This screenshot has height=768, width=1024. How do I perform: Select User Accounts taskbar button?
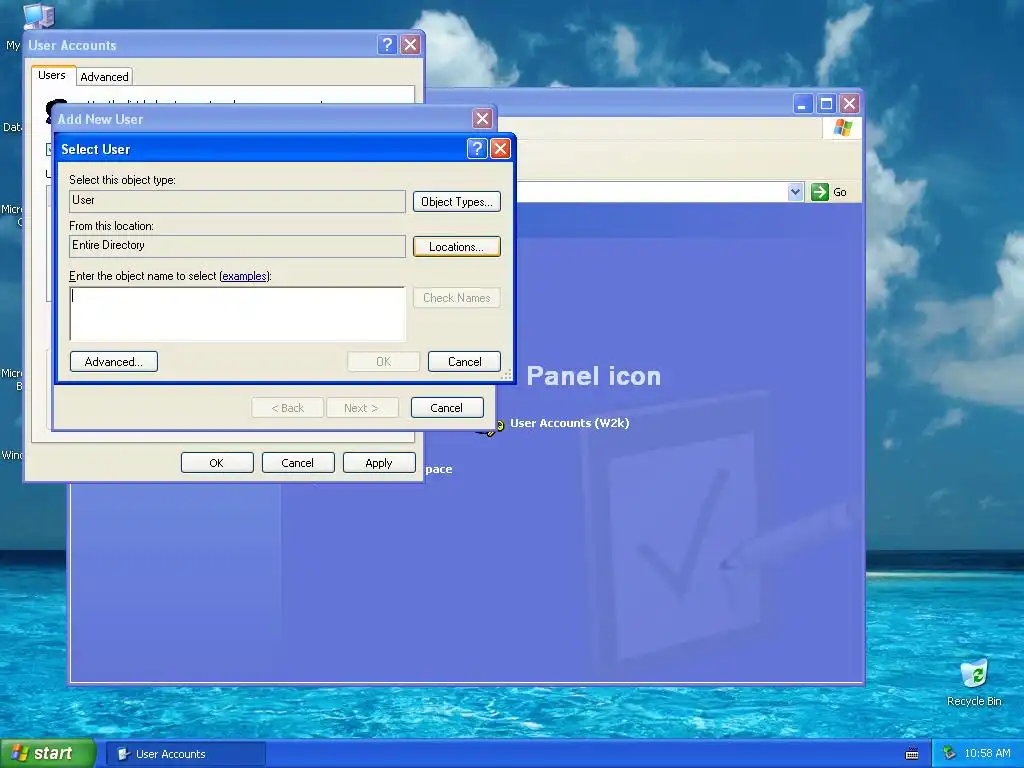(x=186, y=754)
